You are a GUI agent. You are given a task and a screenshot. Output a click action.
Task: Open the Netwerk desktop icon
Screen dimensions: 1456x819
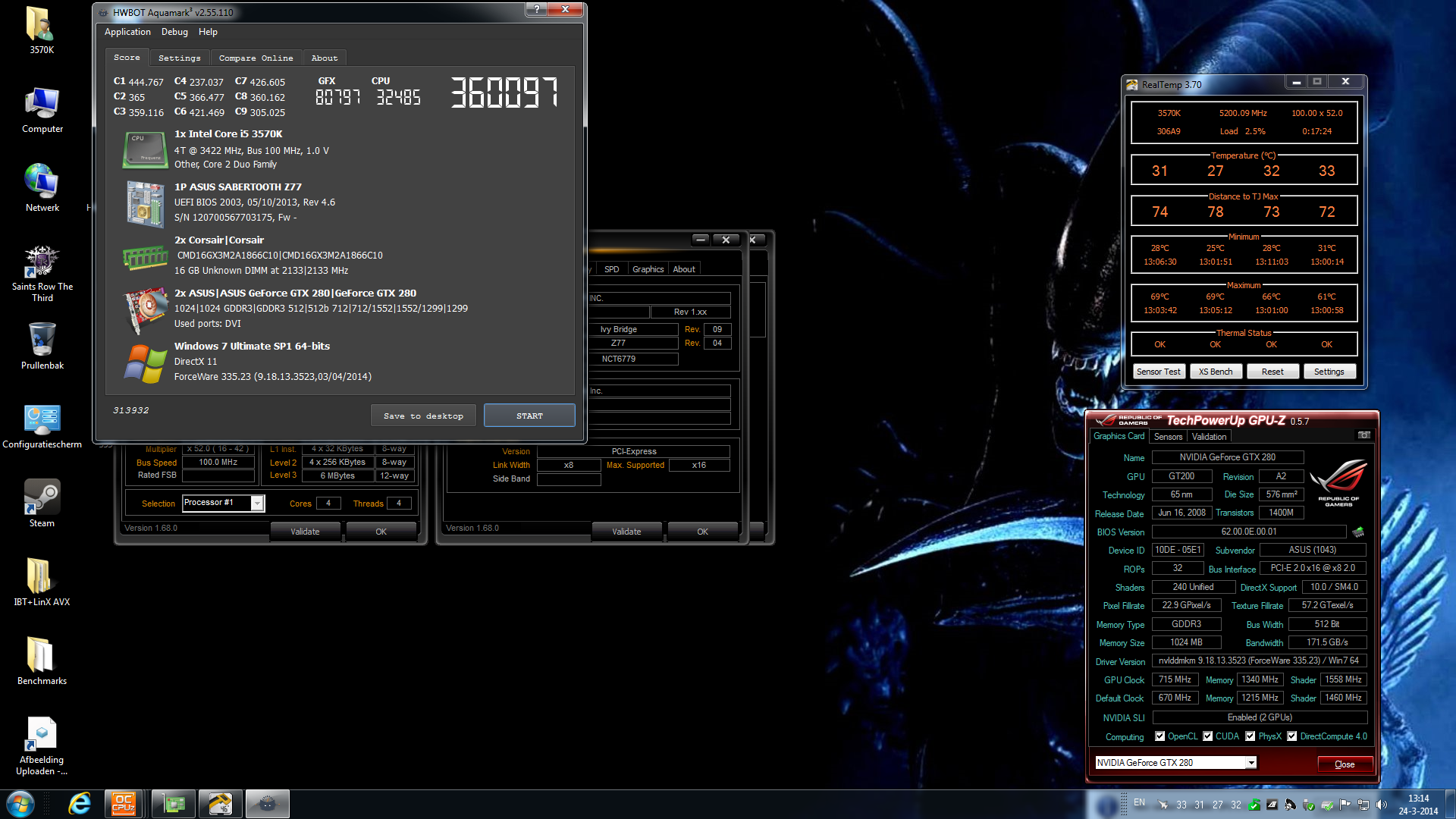click(x=42, y=188)
